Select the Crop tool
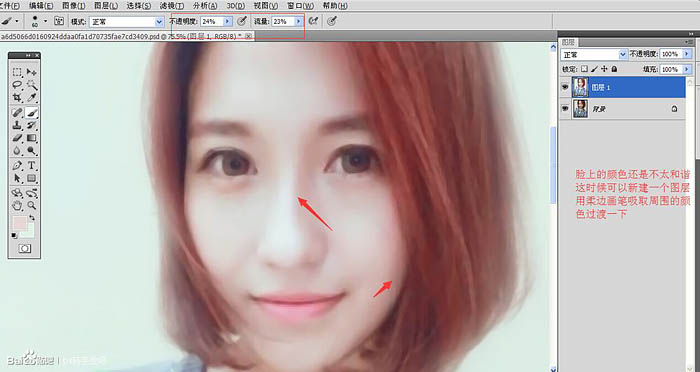 [17, 97]
